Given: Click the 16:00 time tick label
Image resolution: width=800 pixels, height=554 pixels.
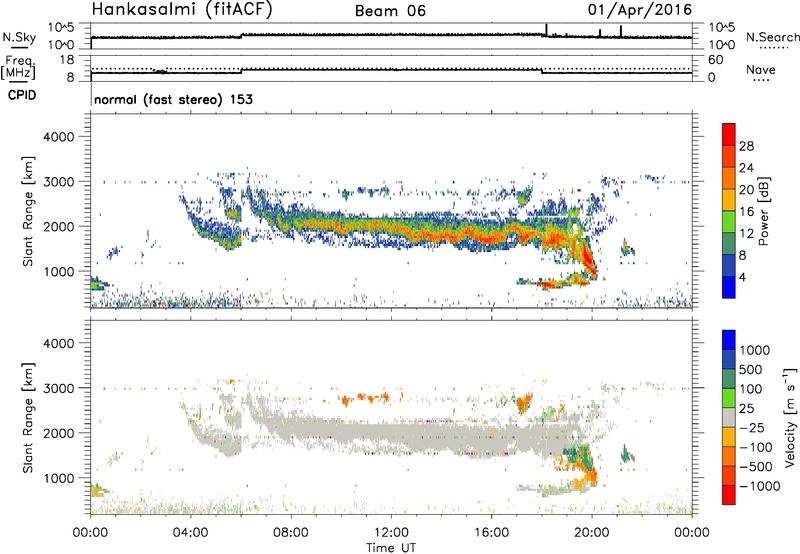Looking at the screenshot, I should click(491, 533).
